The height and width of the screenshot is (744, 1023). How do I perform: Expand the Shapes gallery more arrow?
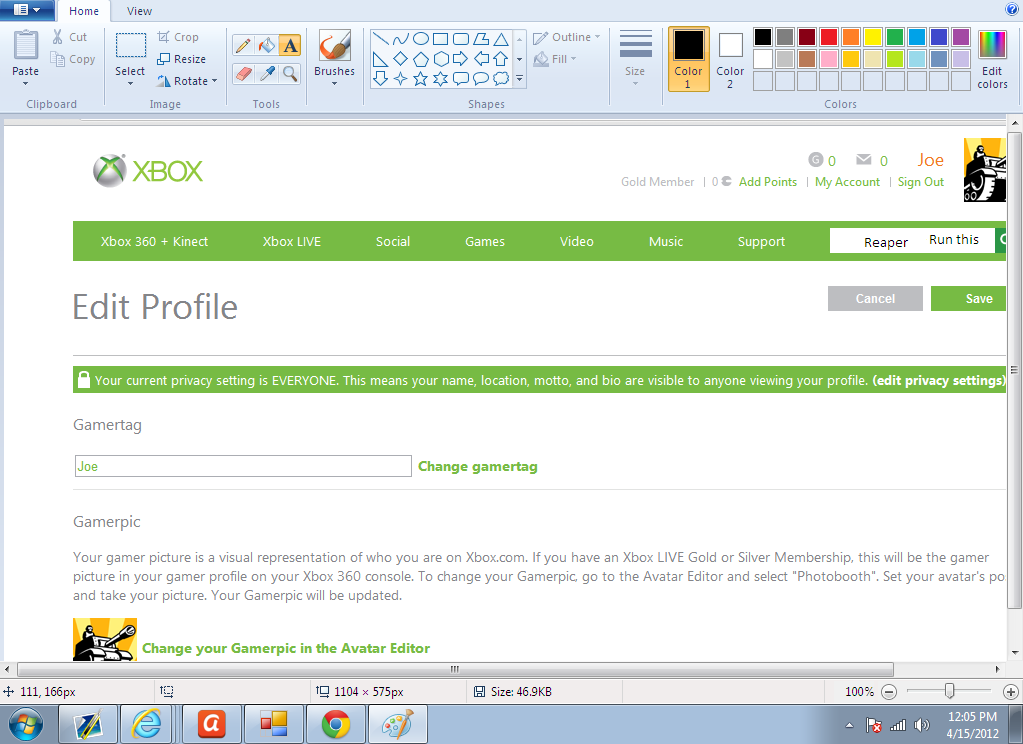[519, 79]
